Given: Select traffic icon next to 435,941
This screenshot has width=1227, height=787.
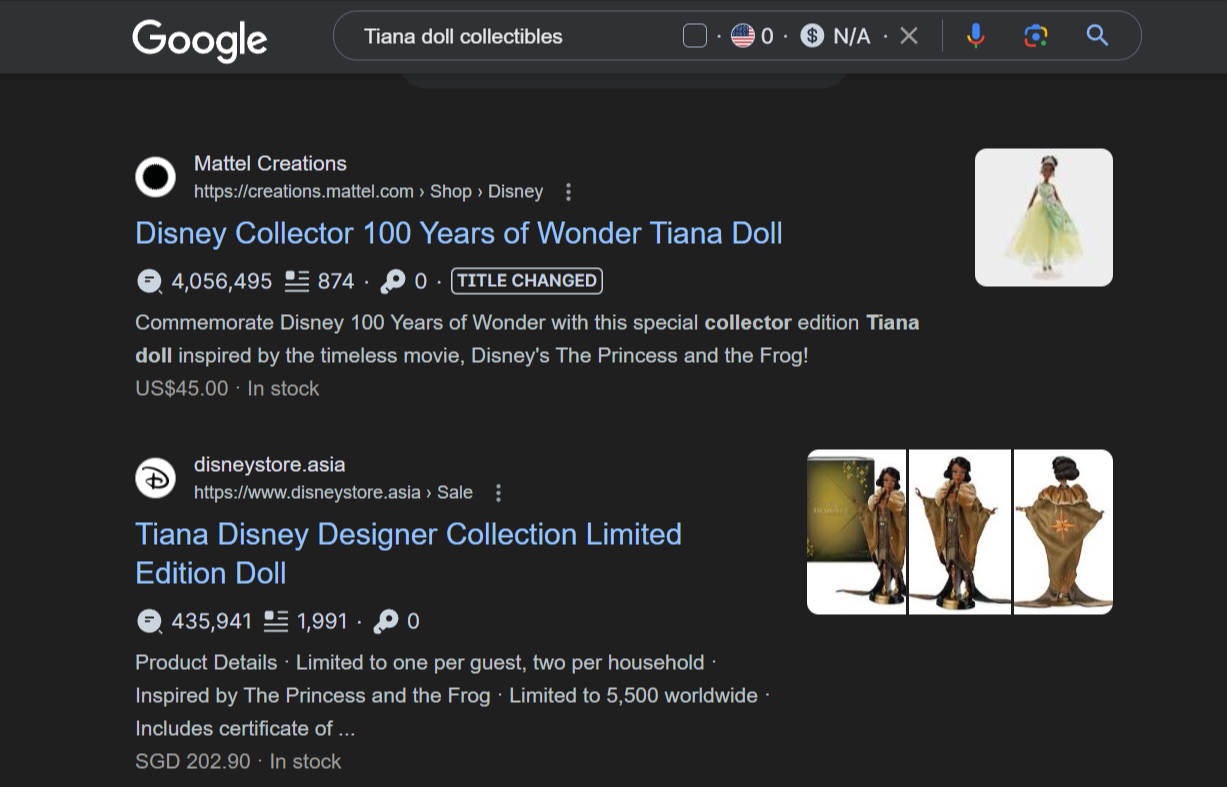Looking at the screenshot, I should (149, 621).
